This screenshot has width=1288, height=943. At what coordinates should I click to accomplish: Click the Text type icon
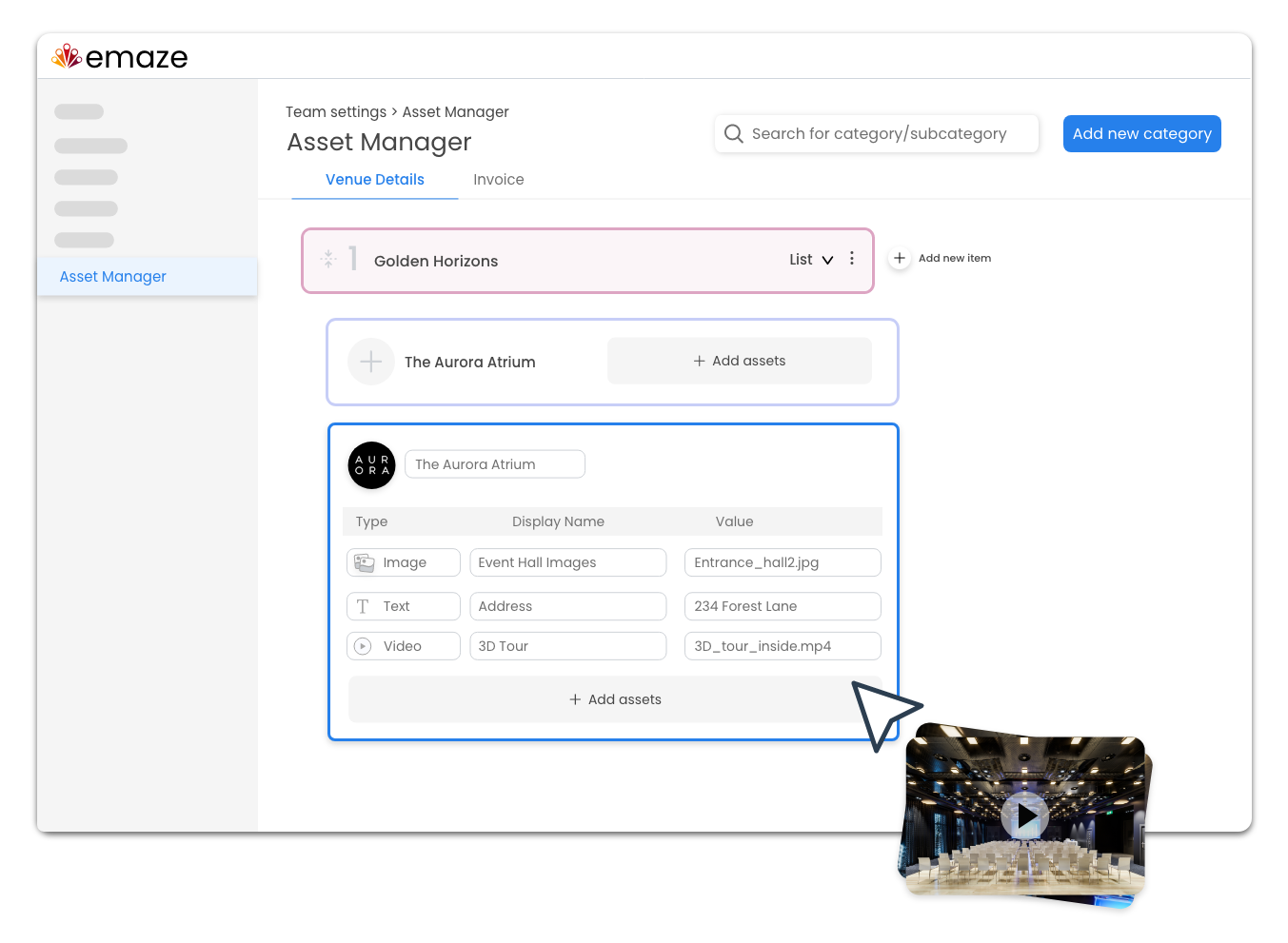364,606
